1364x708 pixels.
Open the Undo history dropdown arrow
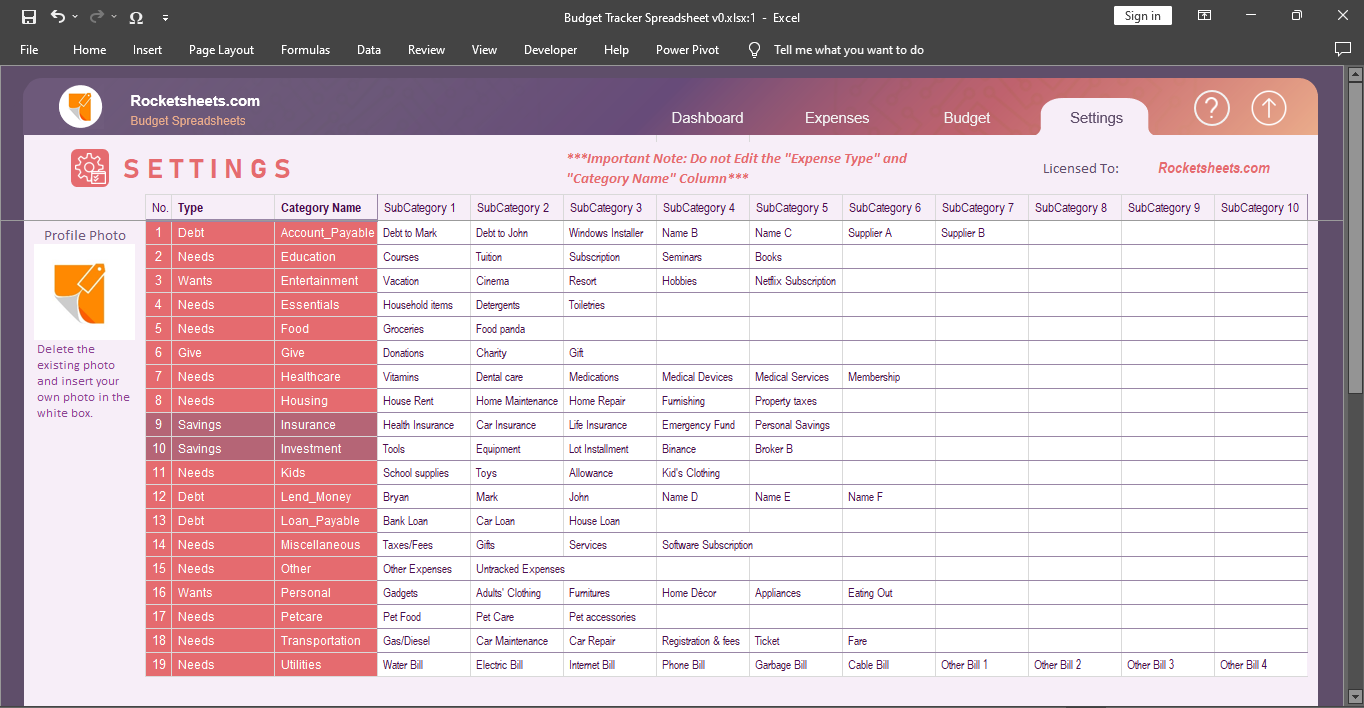tap(75, 17)
